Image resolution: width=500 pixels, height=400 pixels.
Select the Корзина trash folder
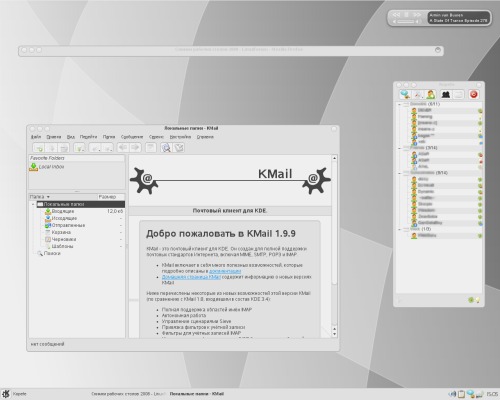61,232
